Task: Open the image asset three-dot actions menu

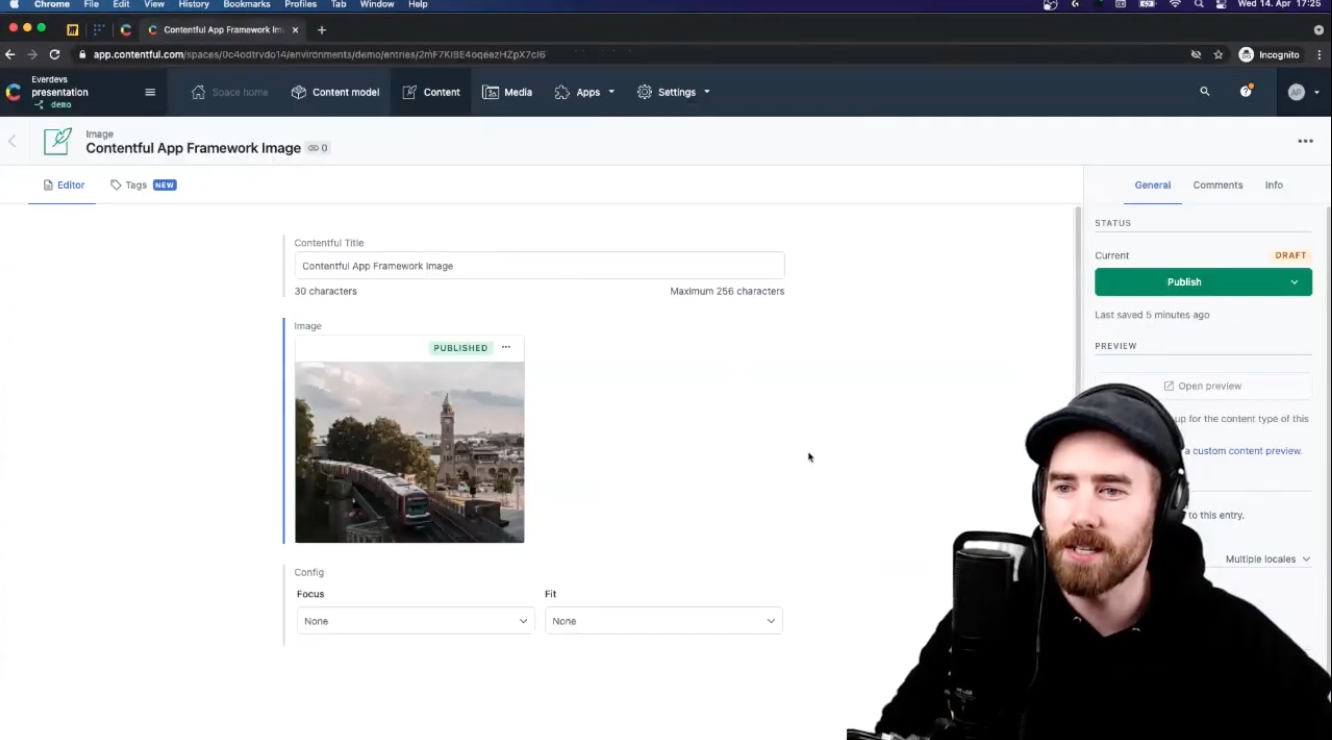Action: pos(506,347)
